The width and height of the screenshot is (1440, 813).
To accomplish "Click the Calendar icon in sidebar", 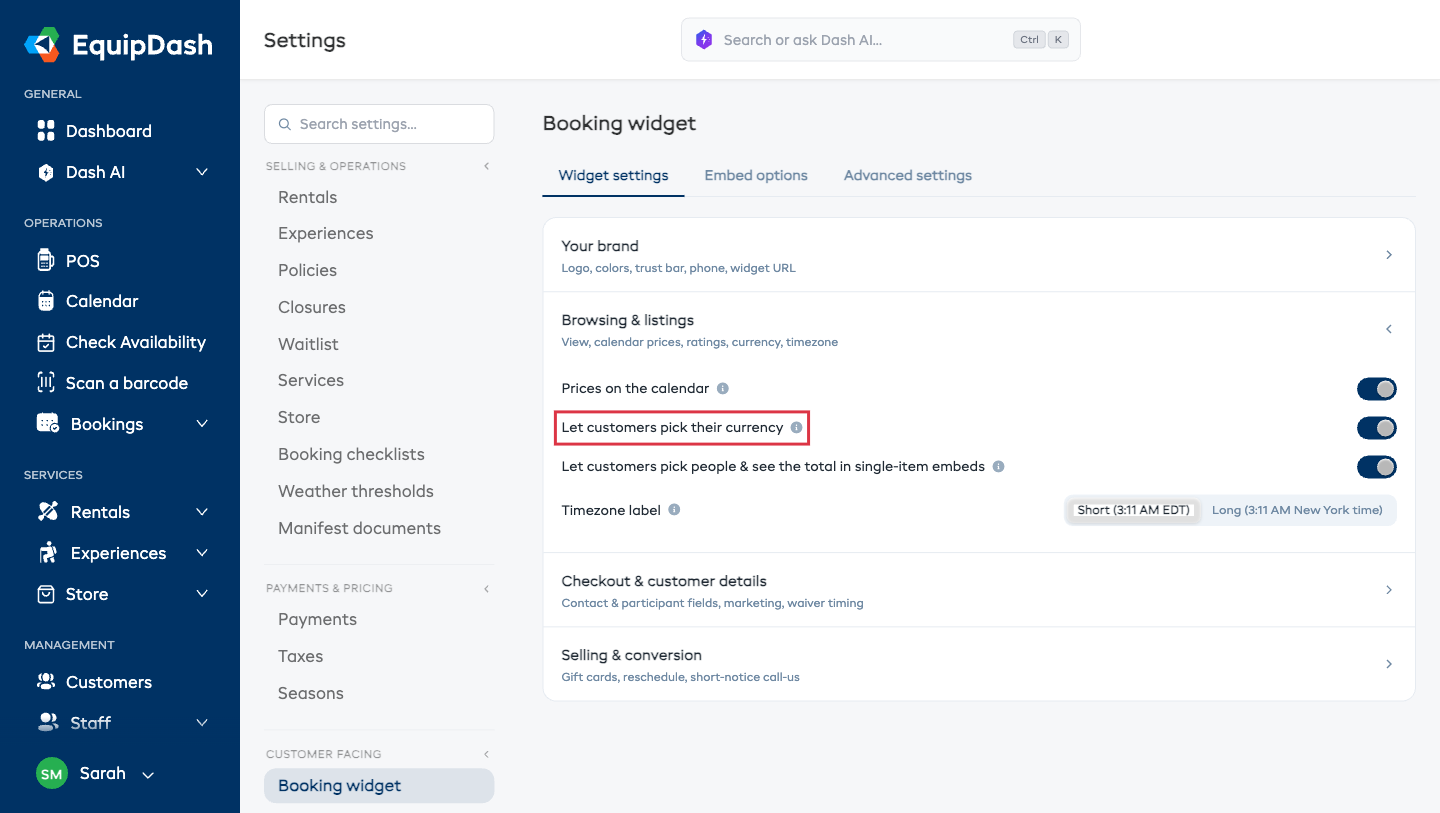I will [46, 301].
